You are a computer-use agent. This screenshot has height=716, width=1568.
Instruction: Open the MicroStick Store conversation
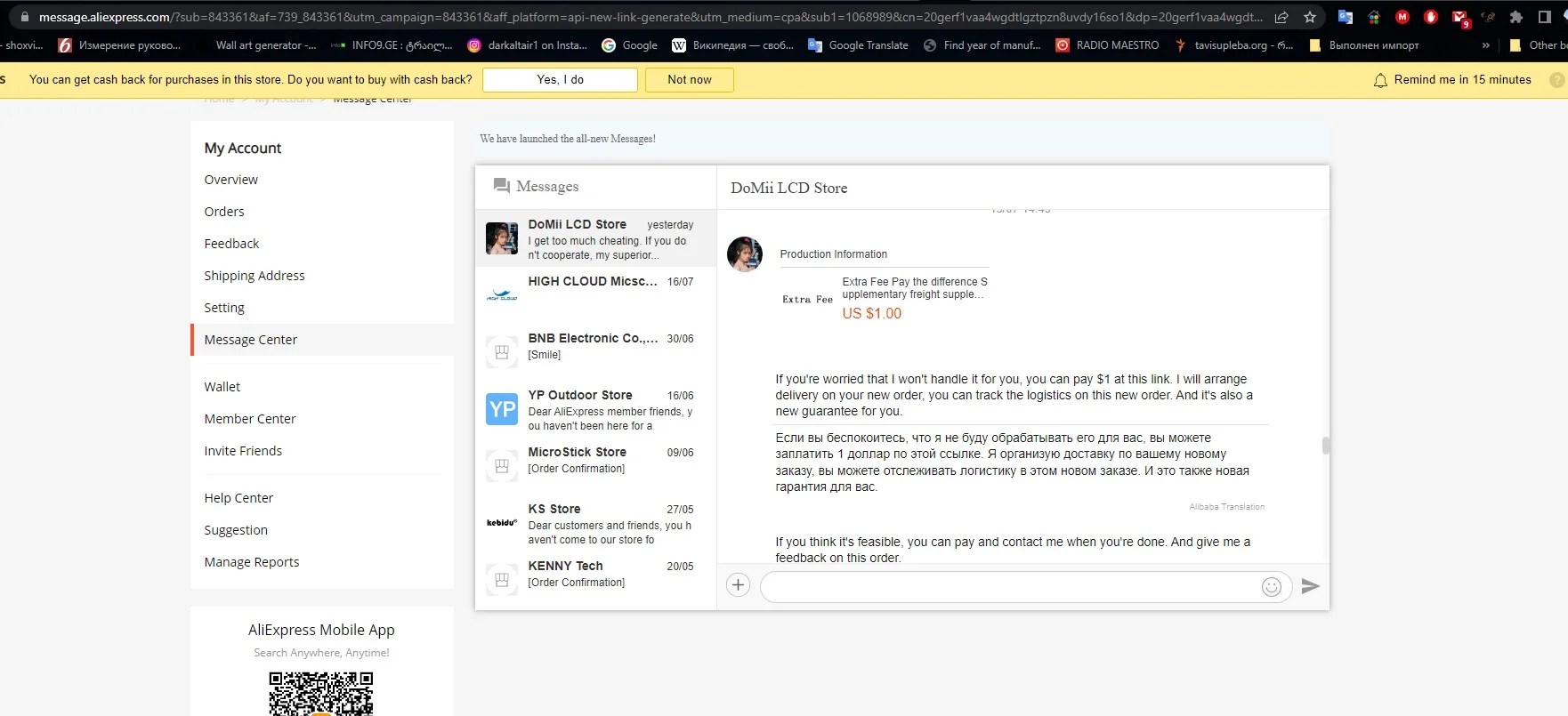596,466
